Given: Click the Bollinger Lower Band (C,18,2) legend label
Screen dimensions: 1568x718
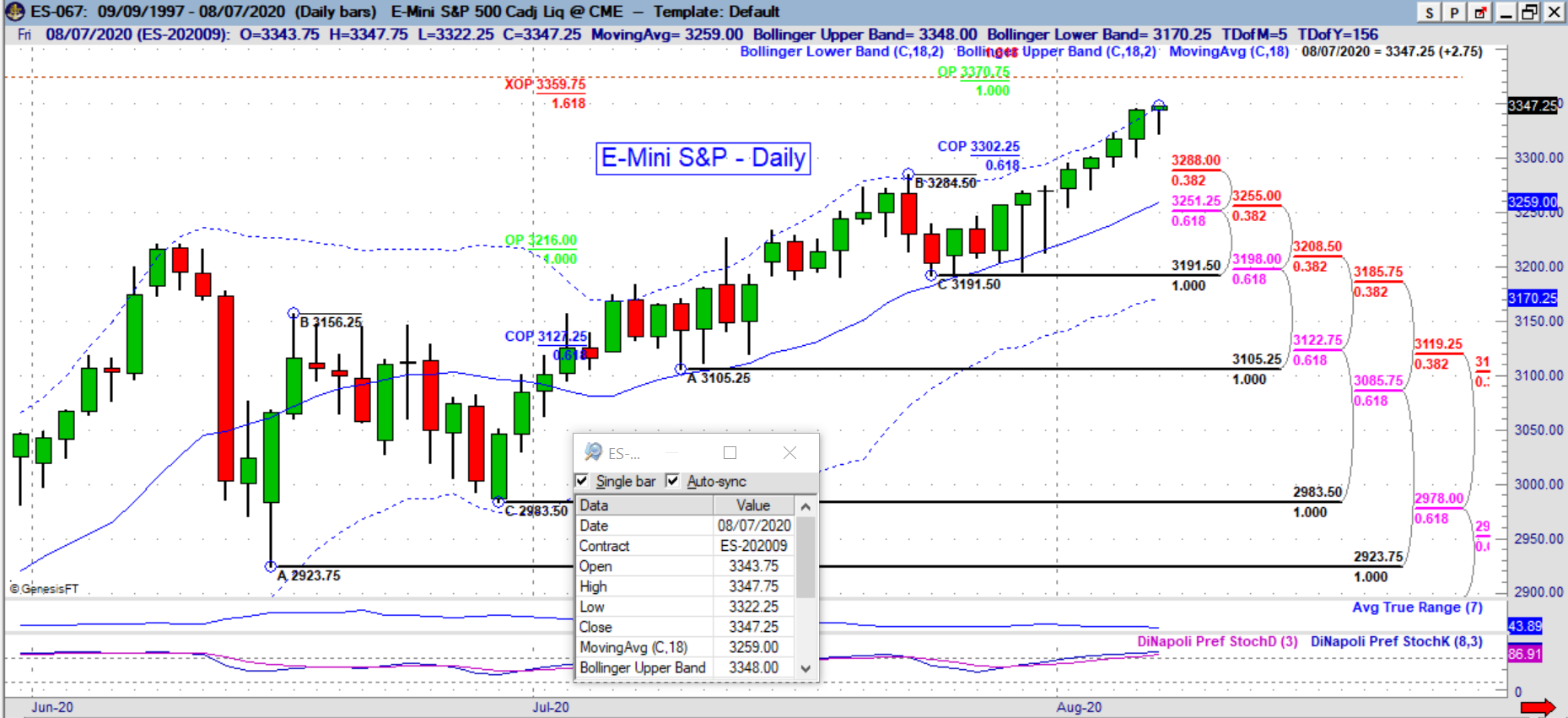Looking at the screenshot, I should (842, 51).
